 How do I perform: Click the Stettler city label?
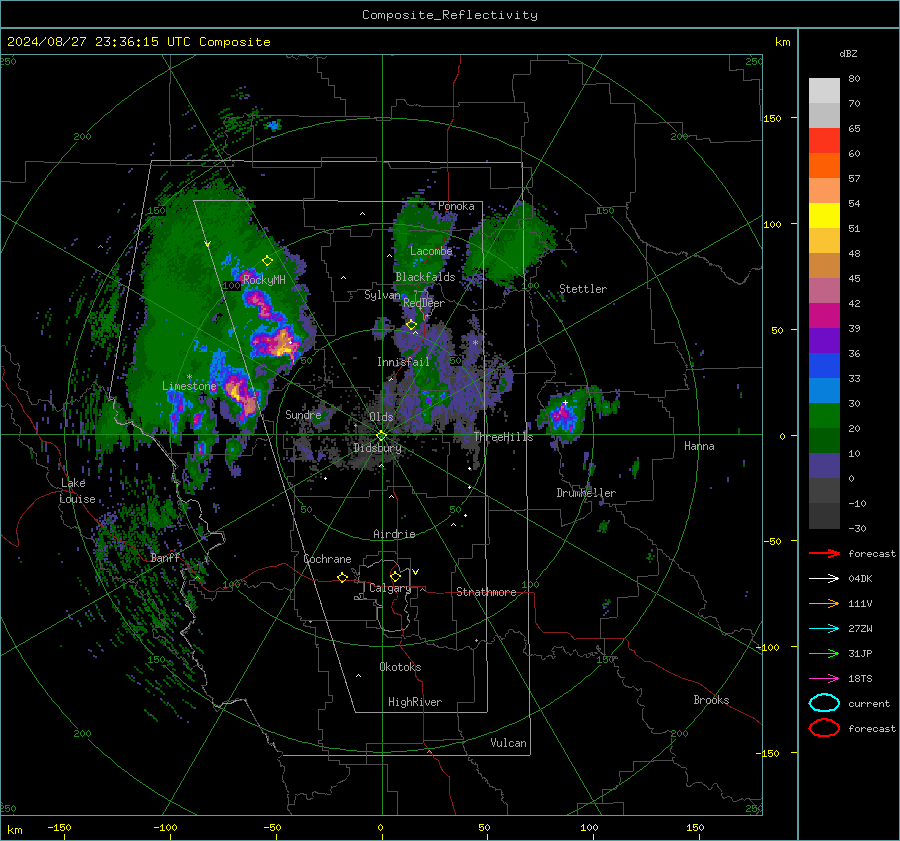(583, 289)
